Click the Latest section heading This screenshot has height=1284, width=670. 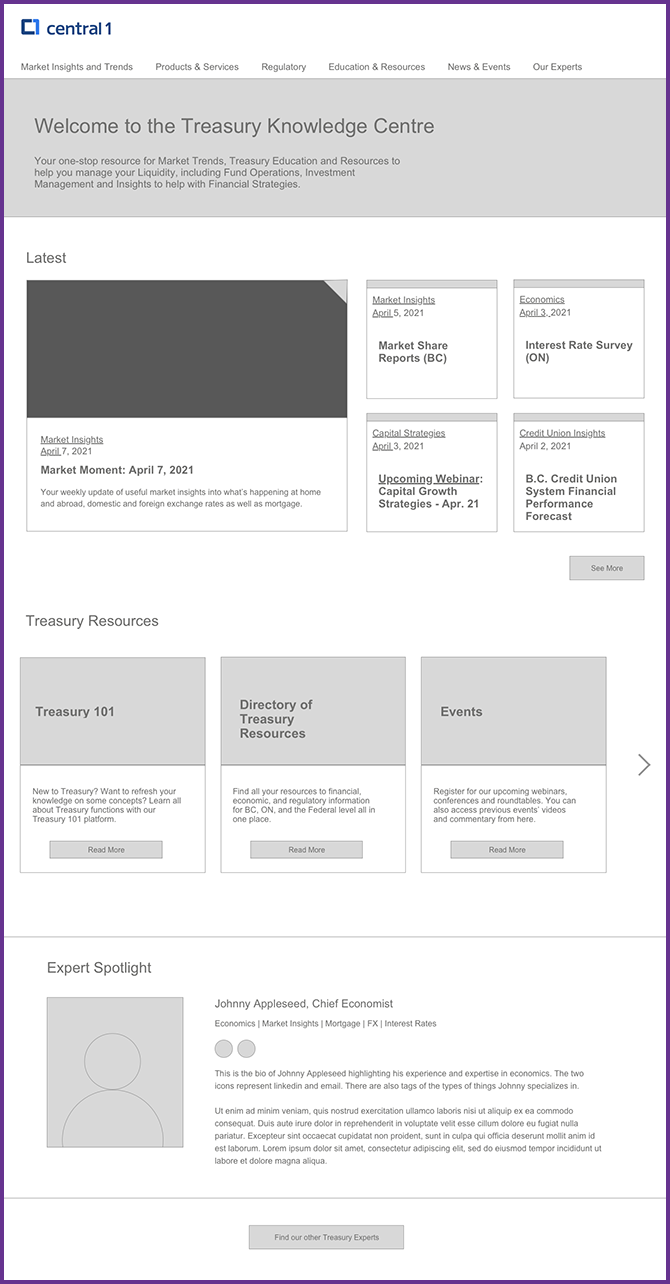click(46, 258)
